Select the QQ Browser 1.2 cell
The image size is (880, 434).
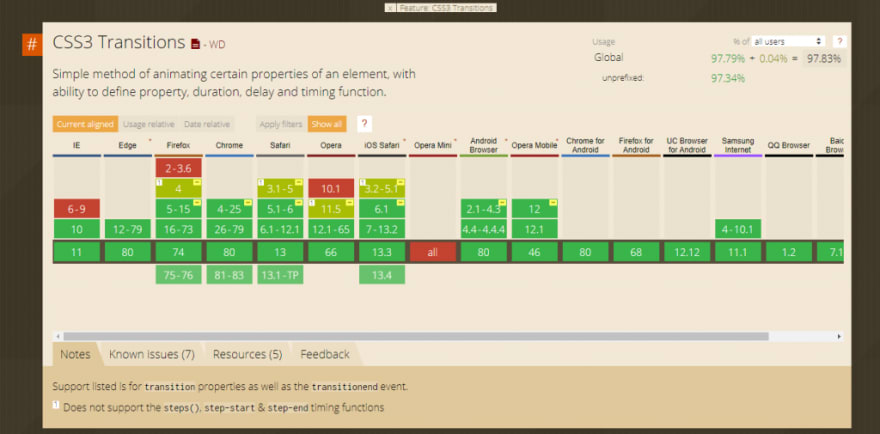click(789, 252)
